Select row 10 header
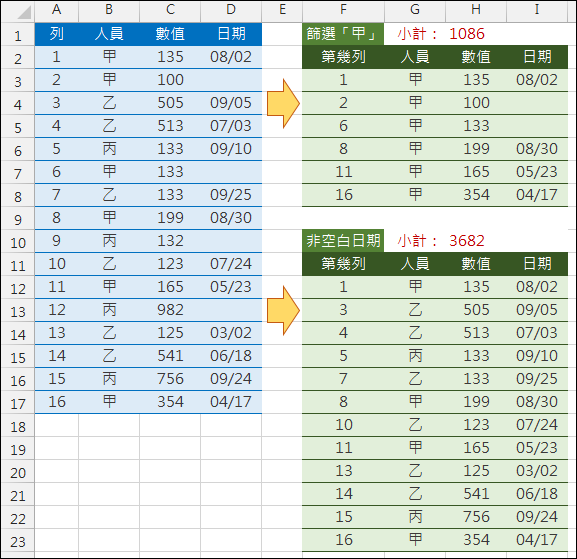 [x=18, y=242]
